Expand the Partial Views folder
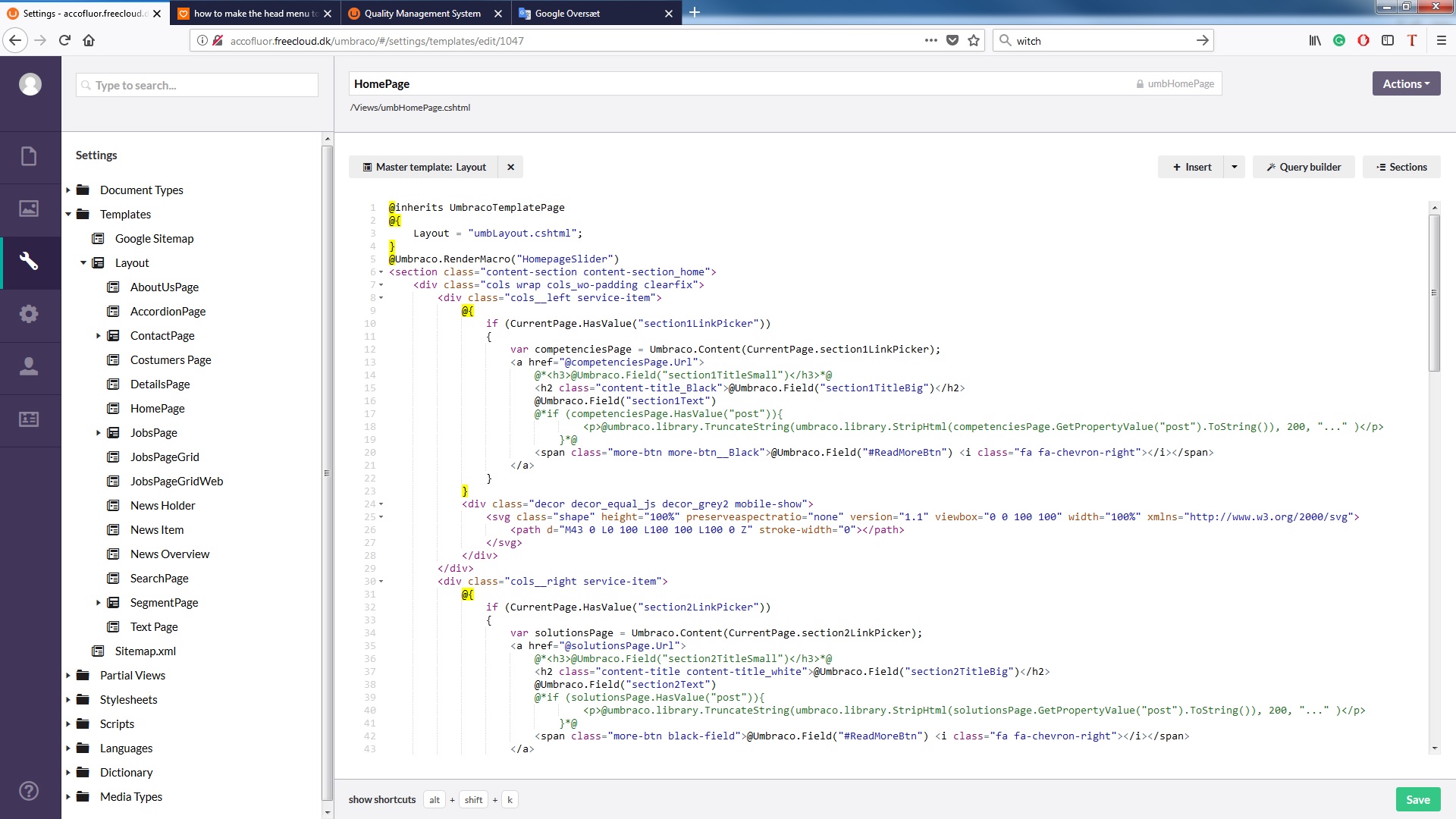 (67, 676)
